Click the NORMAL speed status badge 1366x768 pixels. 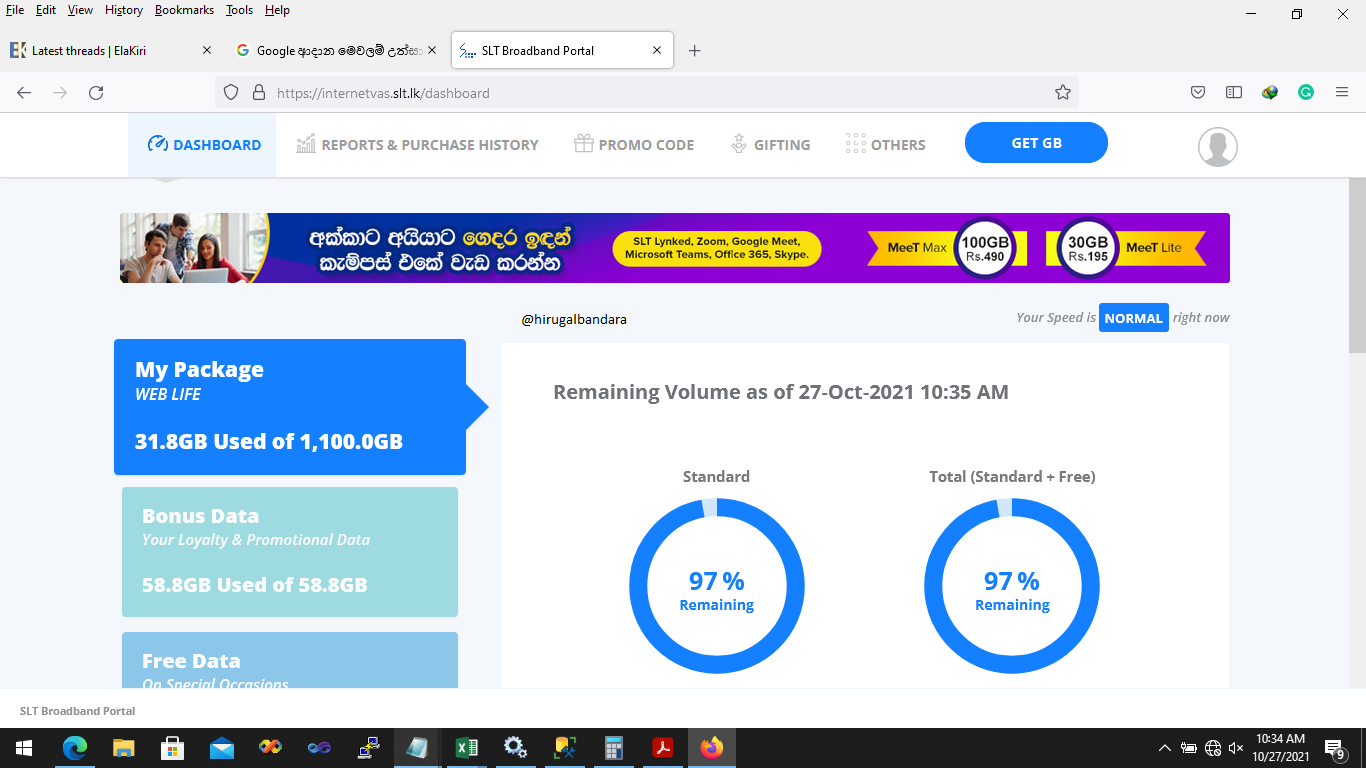tap(1133, 318)
